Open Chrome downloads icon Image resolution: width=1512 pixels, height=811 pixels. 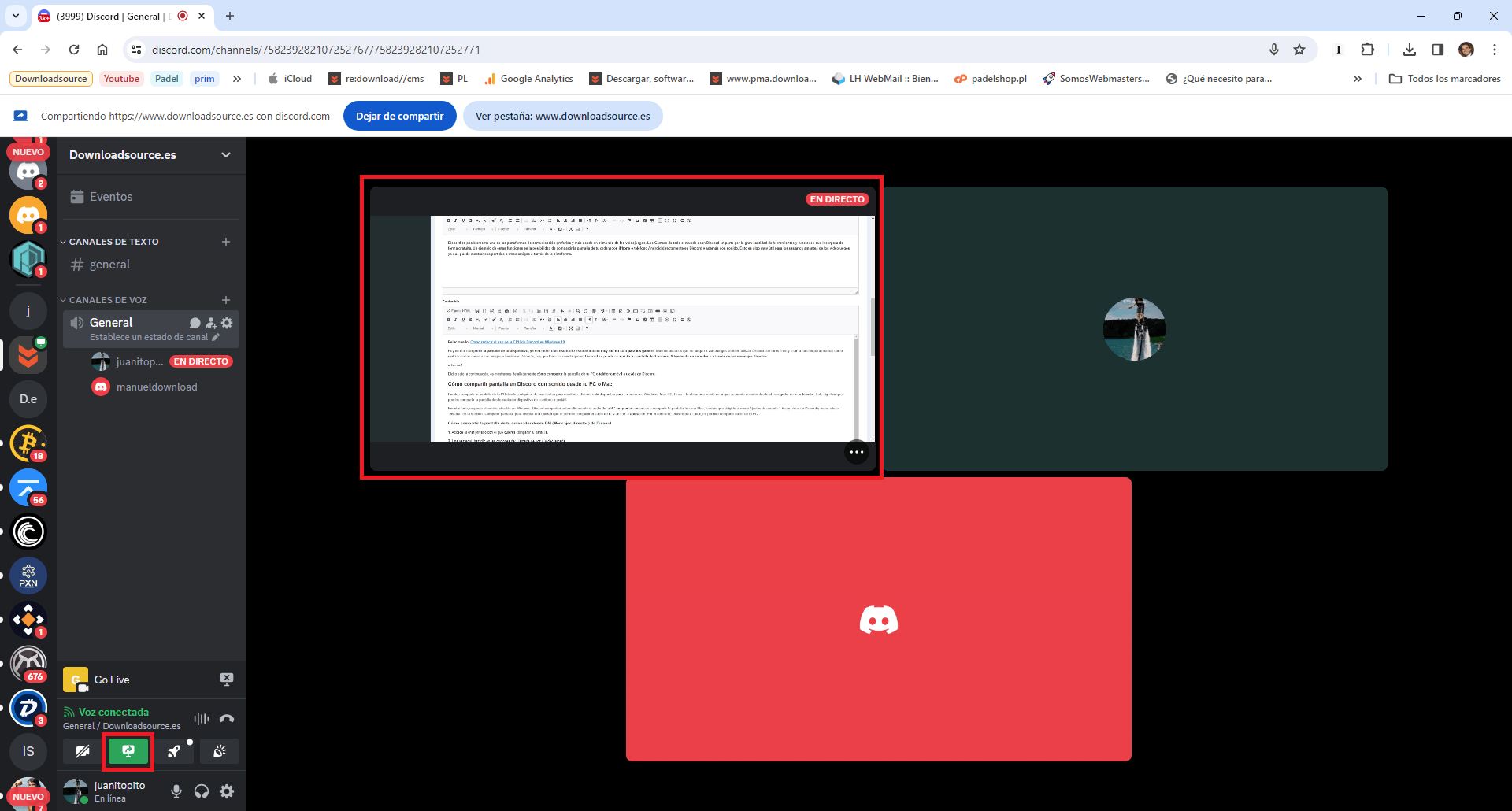pyautogui.click(x=1410, y=50)
